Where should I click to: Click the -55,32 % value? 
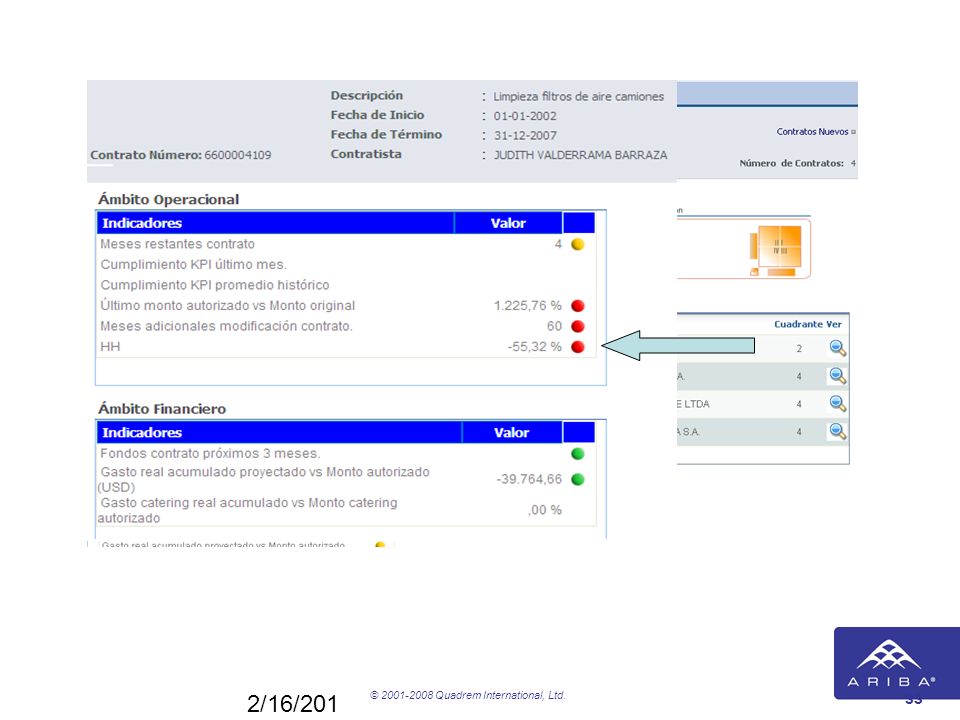click(x=534, y=347)
